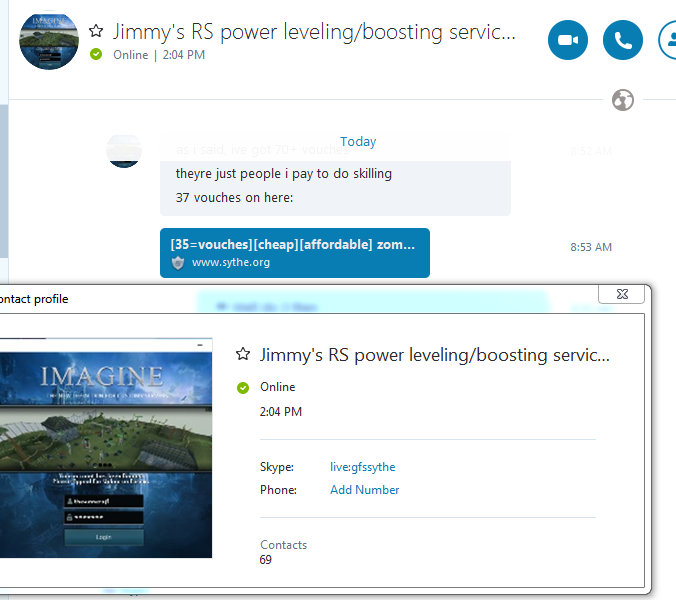Click the Contacts count 69

[x=266, y=559]
